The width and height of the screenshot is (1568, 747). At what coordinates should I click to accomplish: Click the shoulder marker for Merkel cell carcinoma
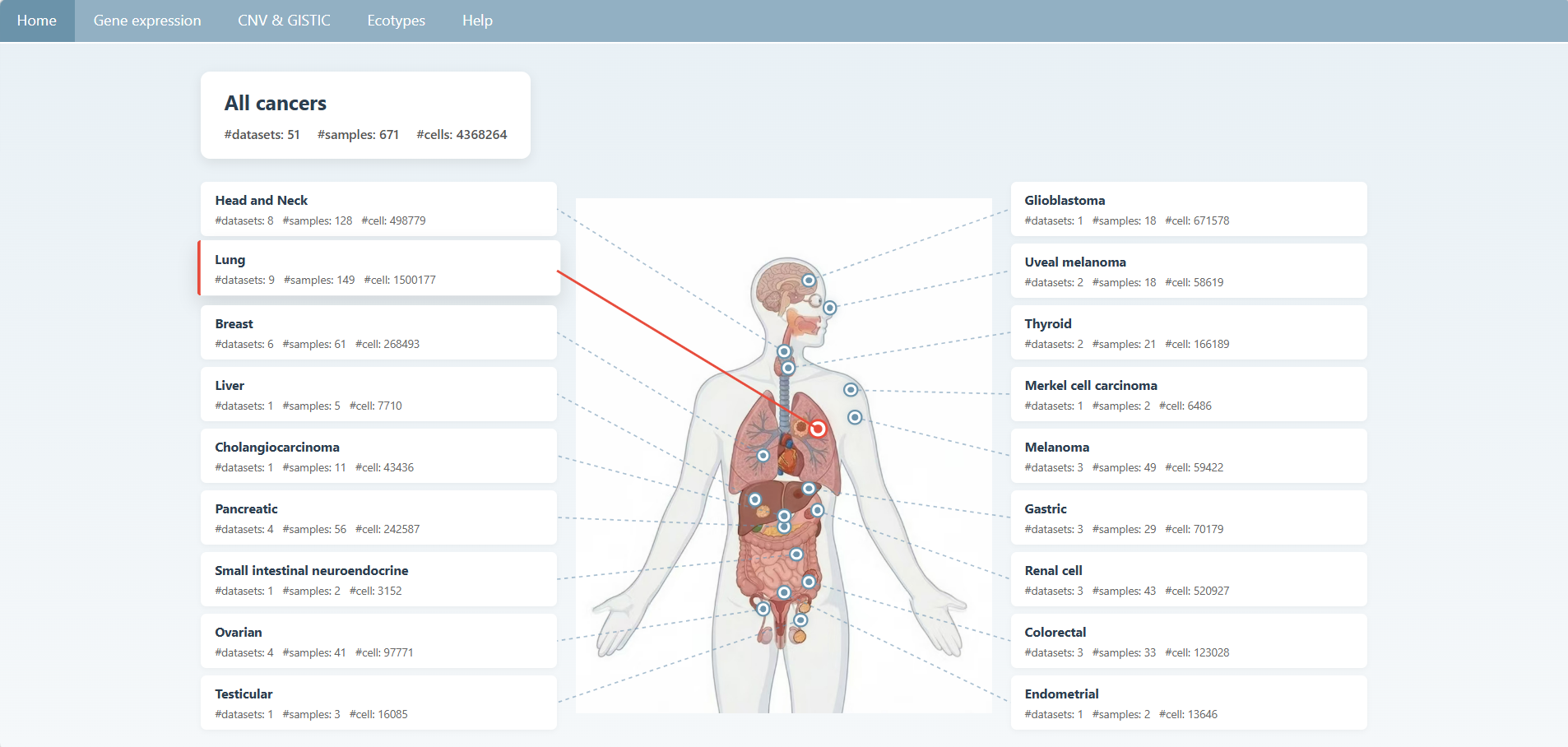(851, 390)
